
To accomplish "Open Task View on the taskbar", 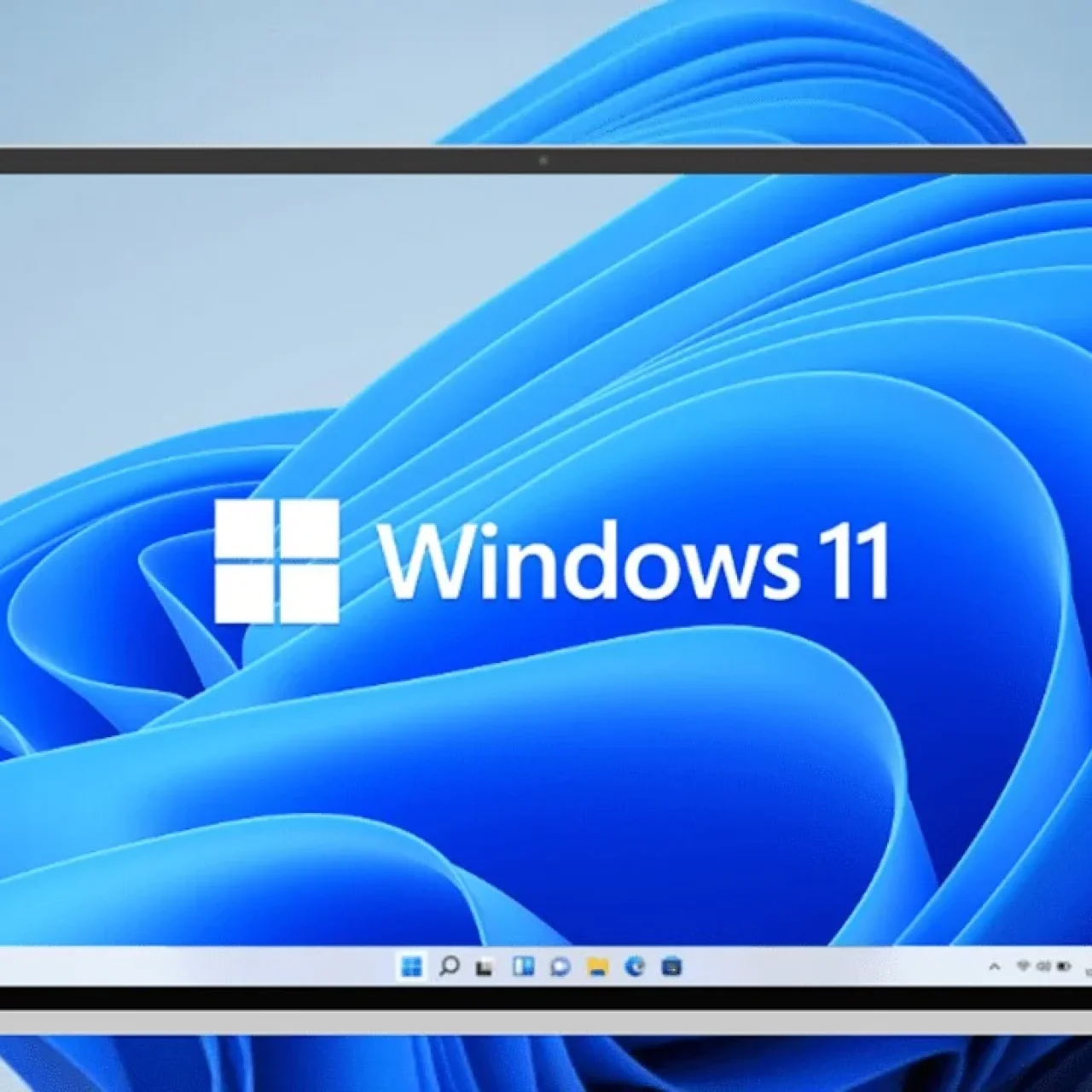I will click(x=485, y=967).
